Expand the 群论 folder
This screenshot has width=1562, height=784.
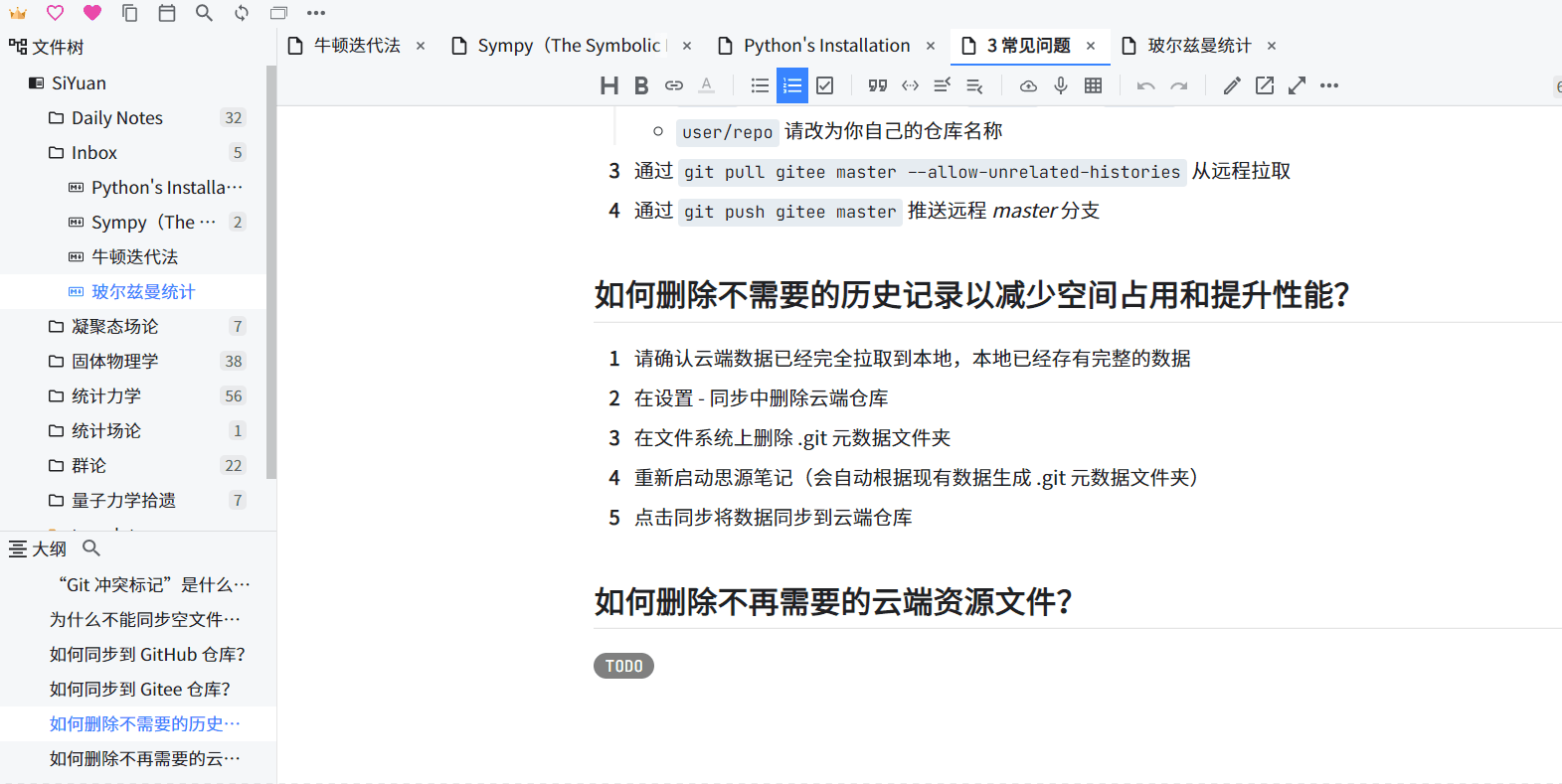(57, 466)
